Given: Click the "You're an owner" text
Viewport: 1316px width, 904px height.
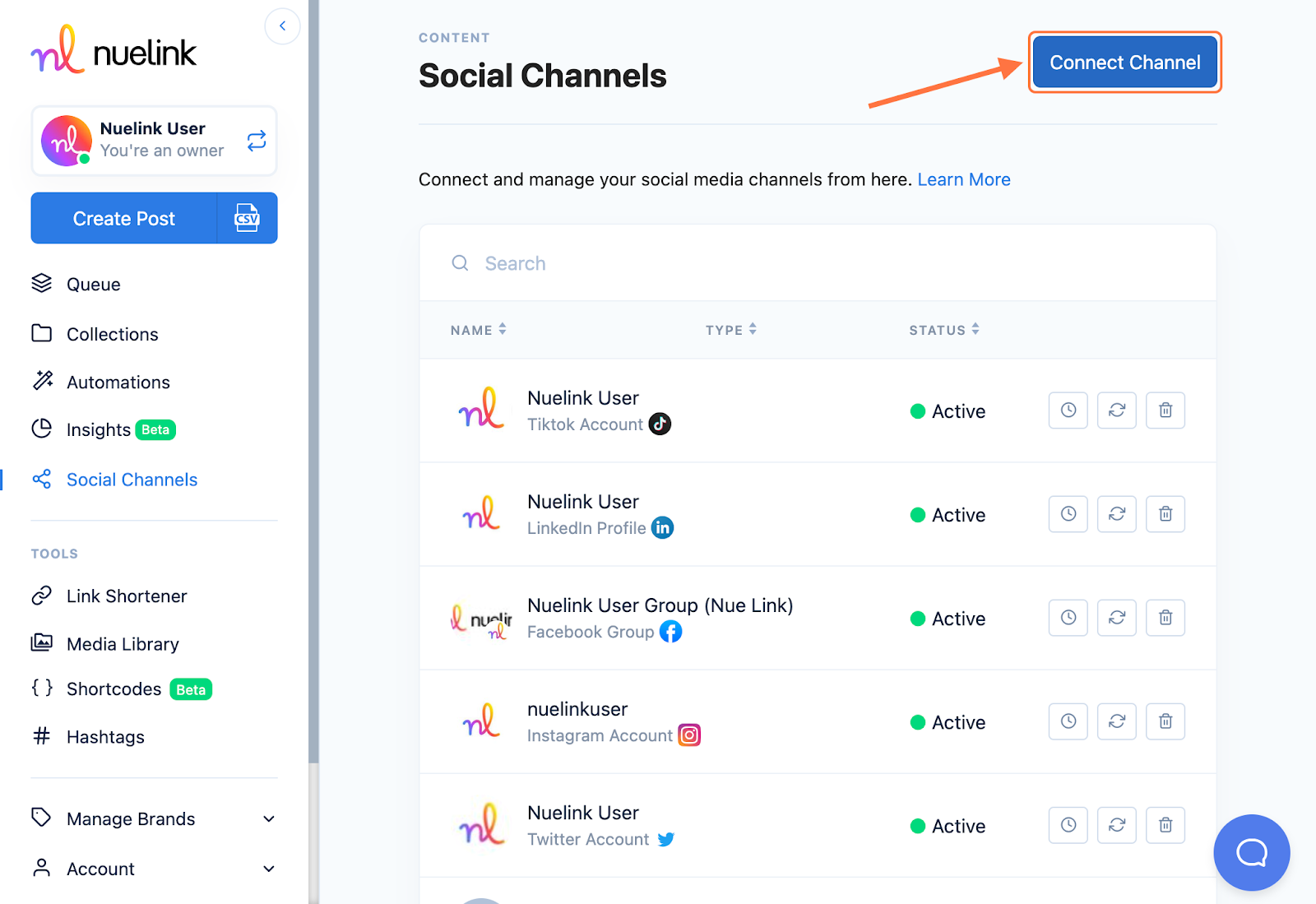Looking at the screenshot, I should 162,151.
